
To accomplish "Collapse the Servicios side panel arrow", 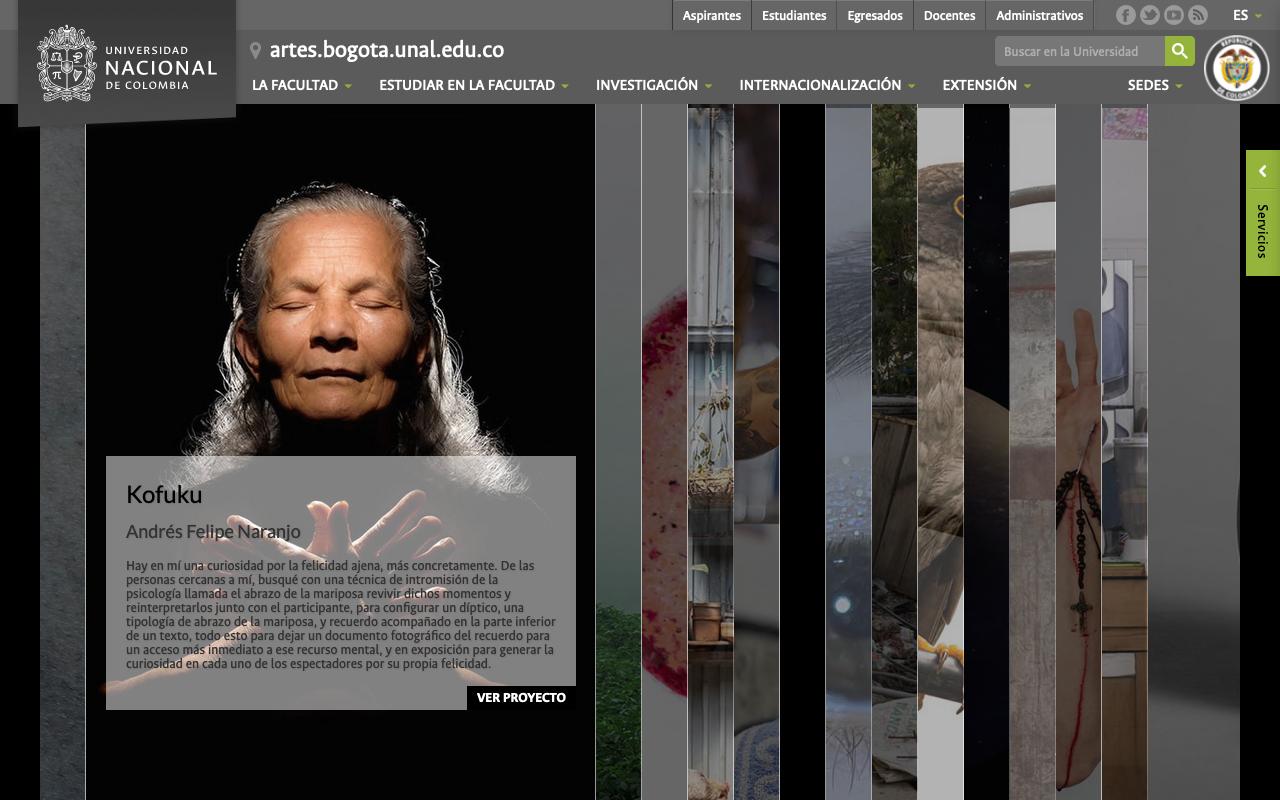I will [x=1263, y=171].
